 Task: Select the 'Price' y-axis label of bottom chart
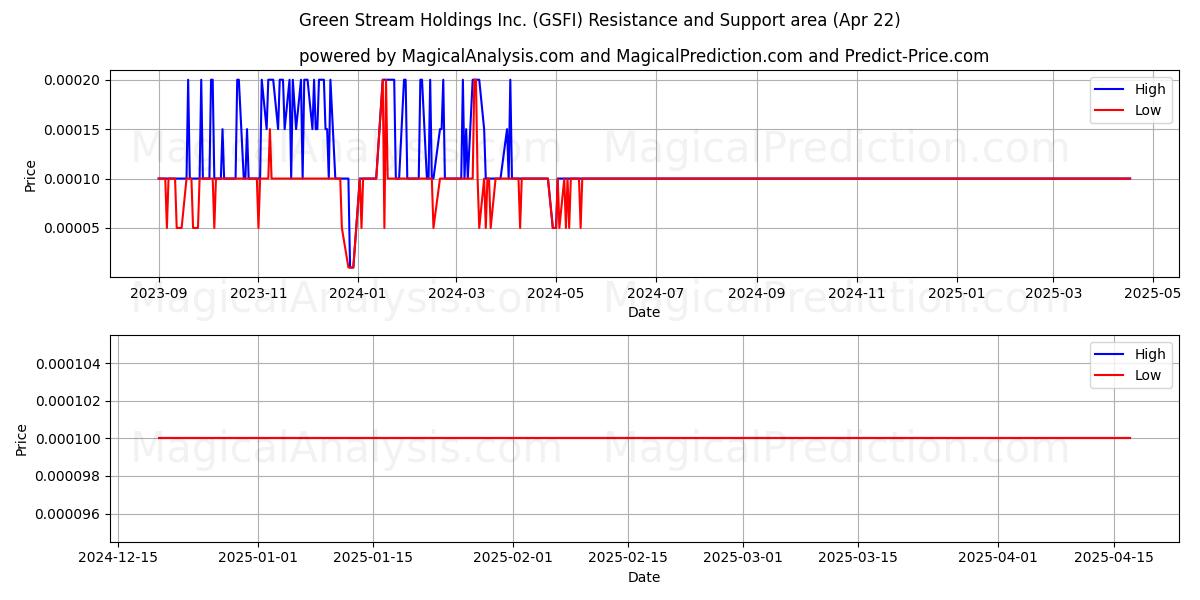pos(22,440)
